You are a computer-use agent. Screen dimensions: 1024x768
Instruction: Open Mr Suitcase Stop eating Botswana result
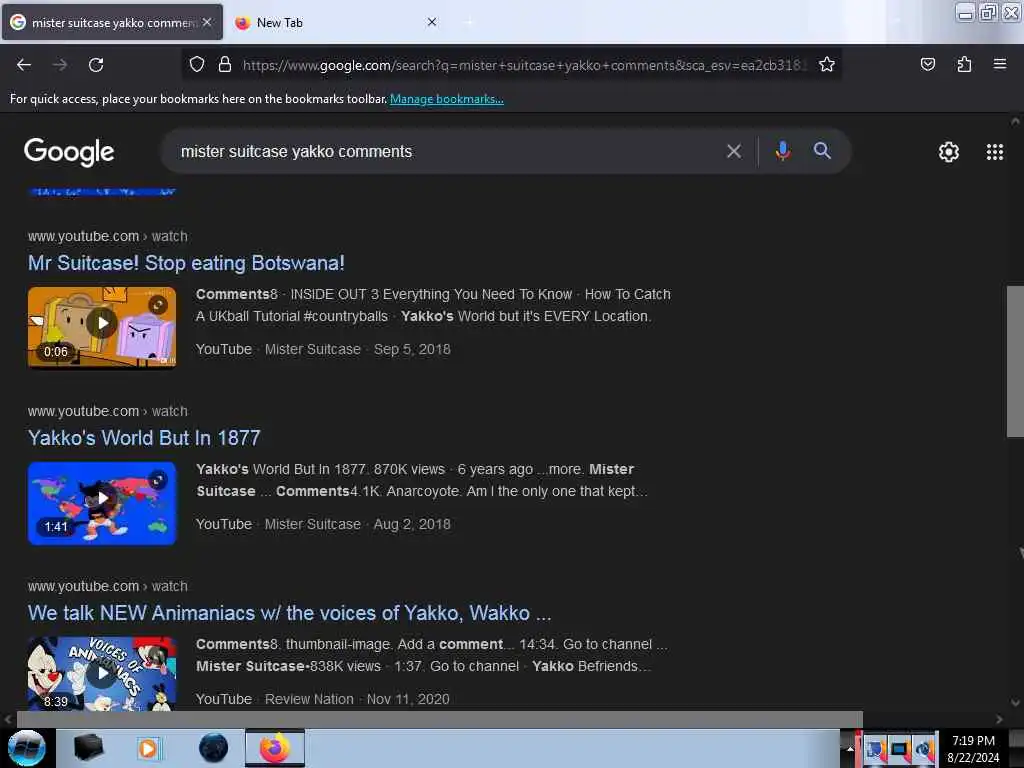click(x=186, y=263)
